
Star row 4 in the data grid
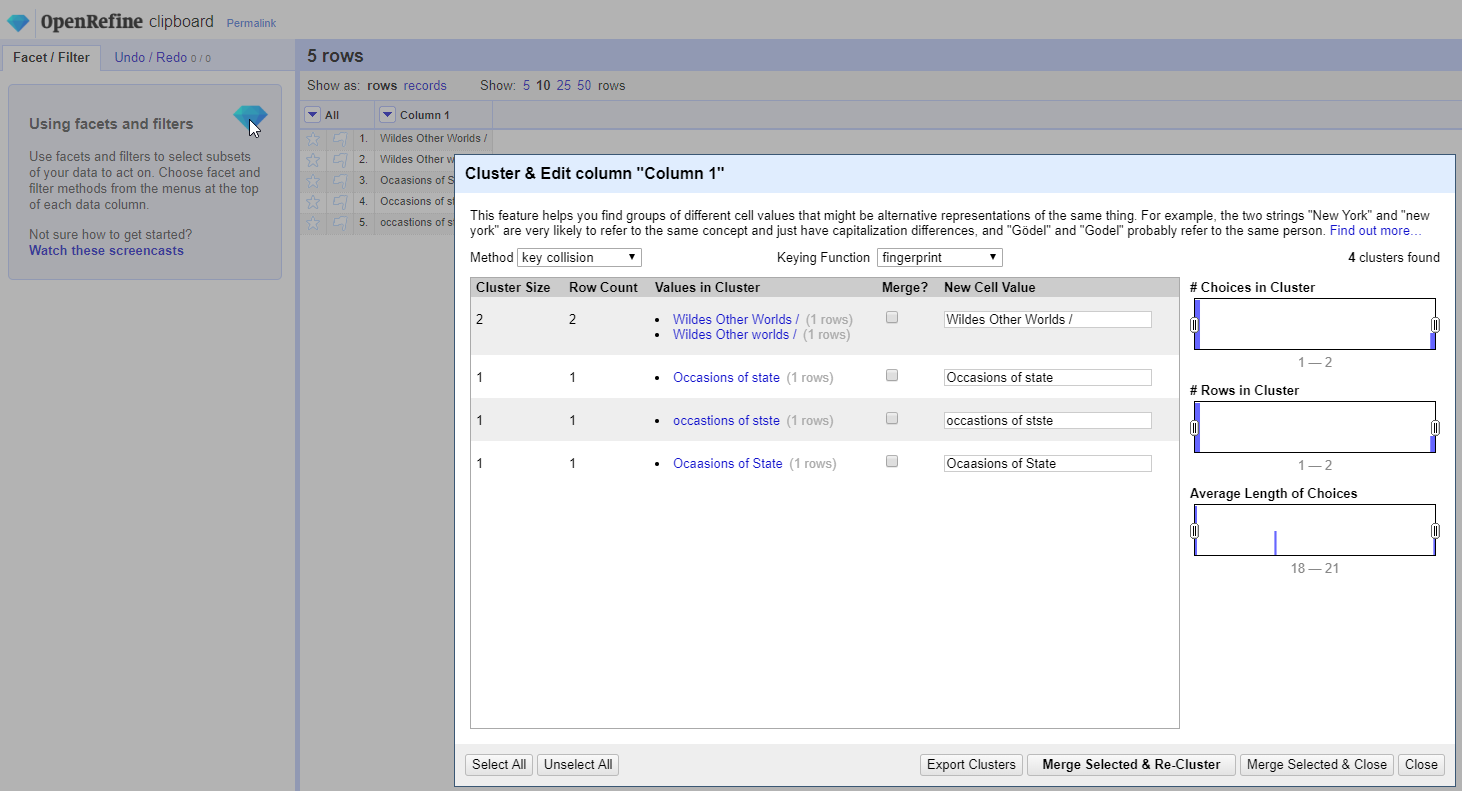point(313,202)
